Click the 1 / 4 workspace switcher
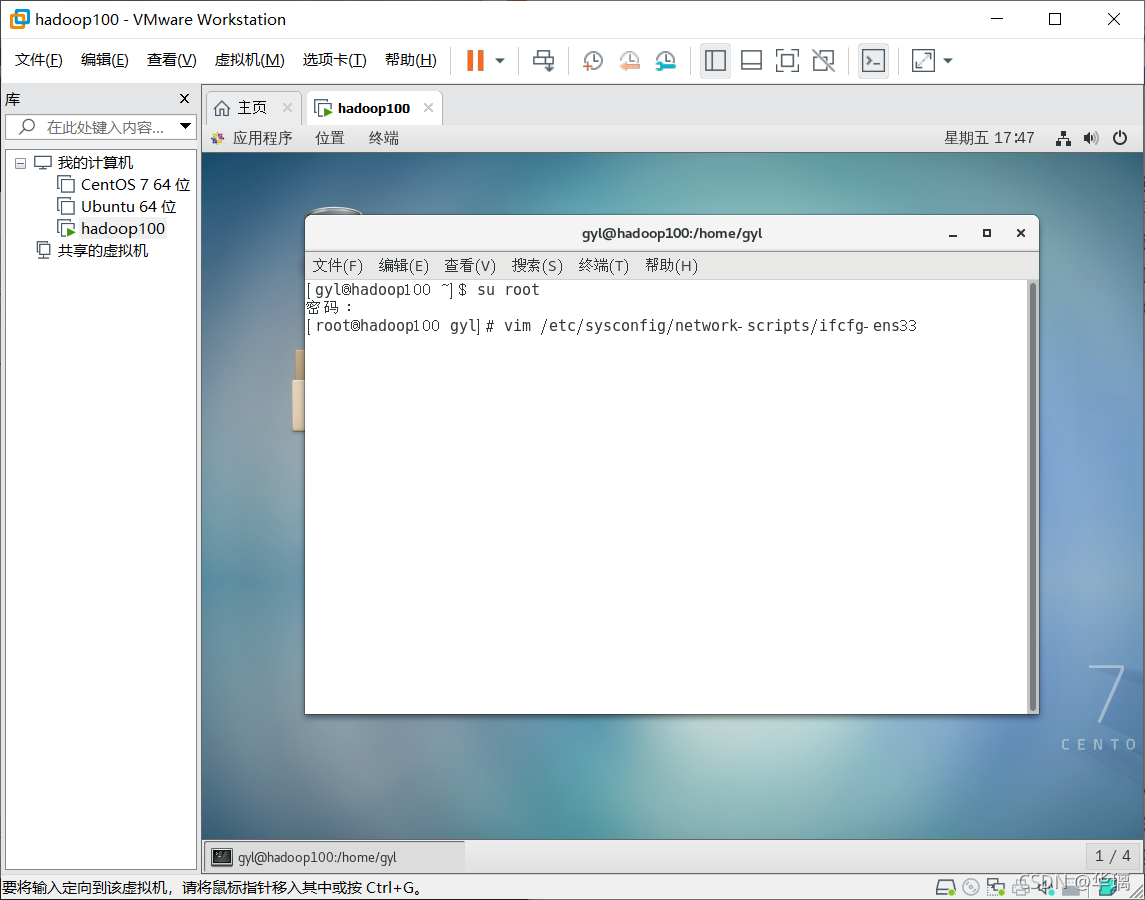1145x900 pixels. (1113, 855)
